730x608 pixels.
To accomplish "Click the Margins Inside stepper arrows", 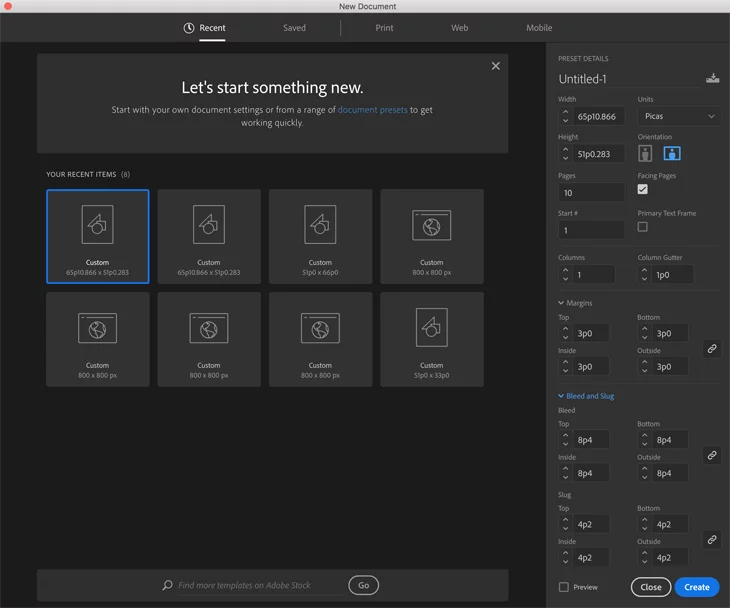I will pyautogui.click(x=565, y=366).
